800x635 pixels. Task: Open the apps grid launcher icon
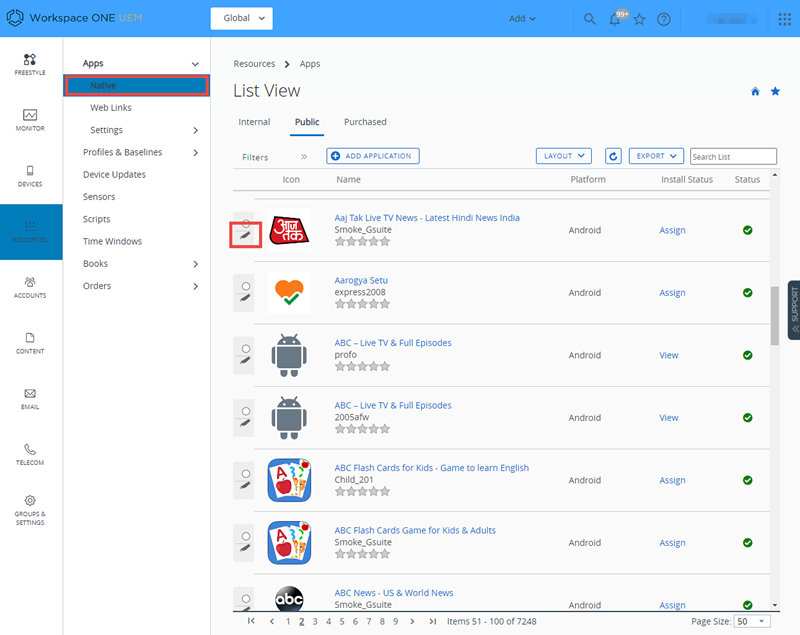pyautogui.click(x=785, y=19)
